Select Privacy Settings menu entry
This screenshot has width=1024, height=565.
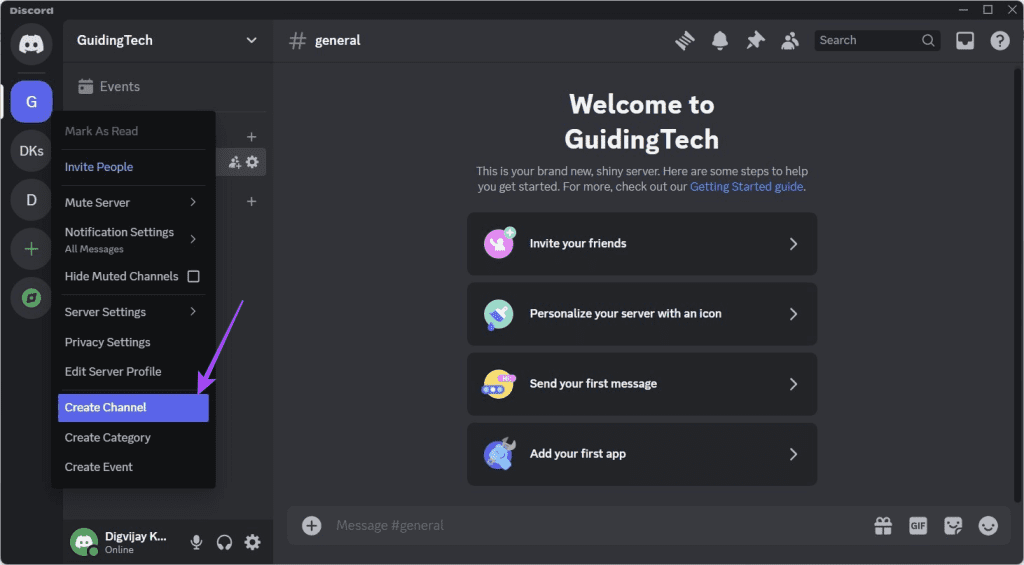pyautogui.click(x=133, y=342)
